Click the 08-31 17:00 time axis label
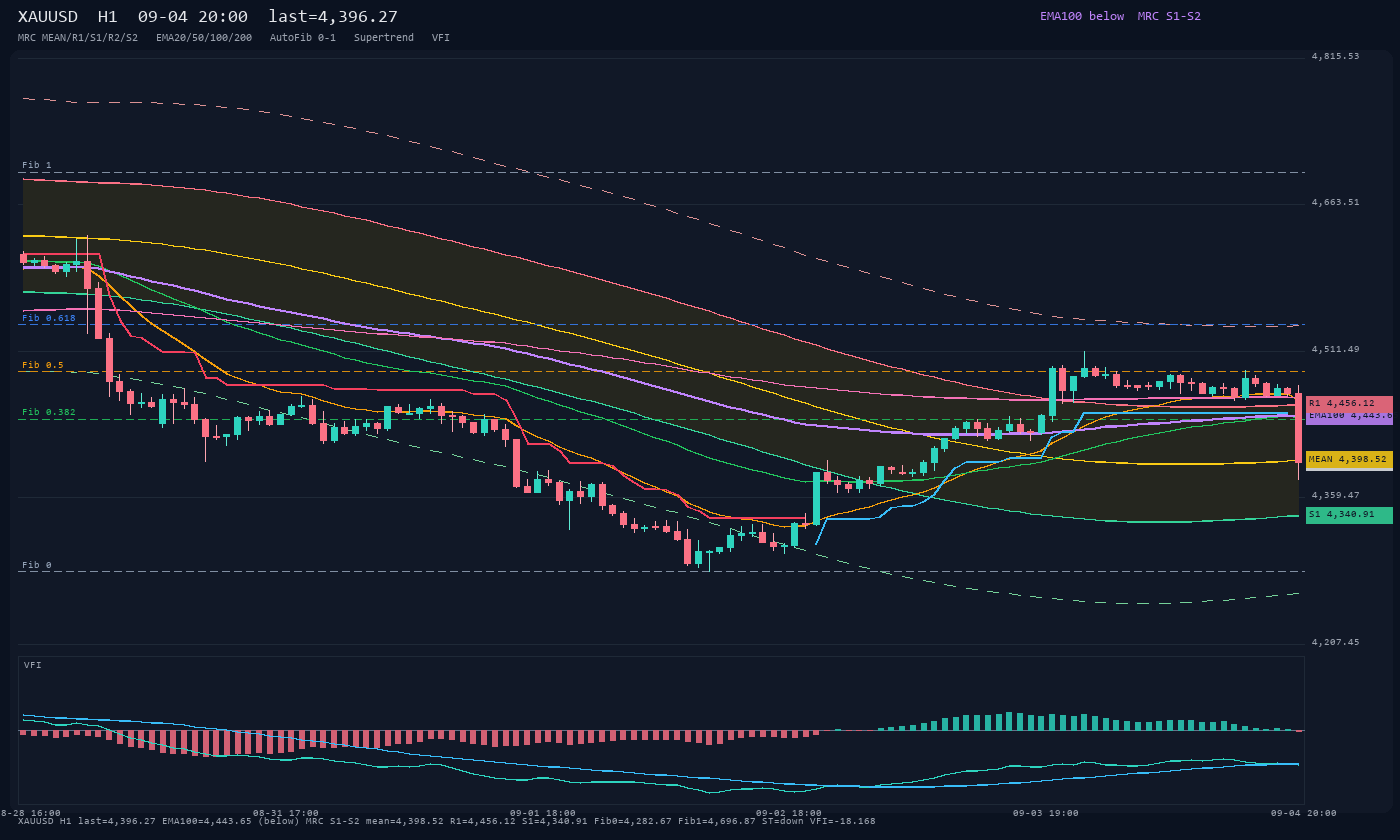 click(x=286, y=813)
